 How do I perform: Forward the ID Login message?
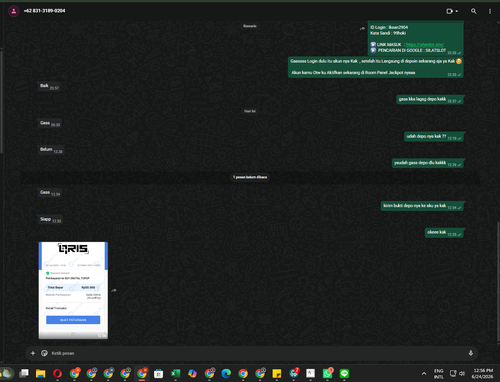click(x=362, y=29)
